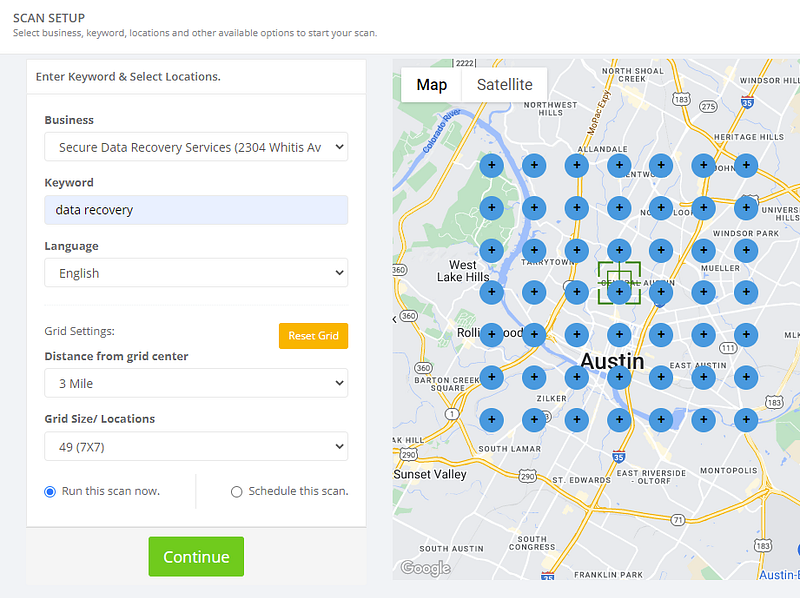The image size is (800, 598).
Task: Click the green Continue button
Action: tap(196, 557)
